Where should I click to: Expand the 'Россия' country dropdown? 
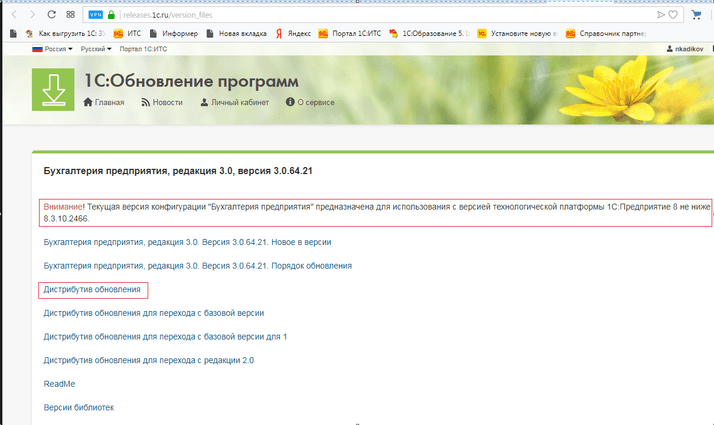coord(52,49)
